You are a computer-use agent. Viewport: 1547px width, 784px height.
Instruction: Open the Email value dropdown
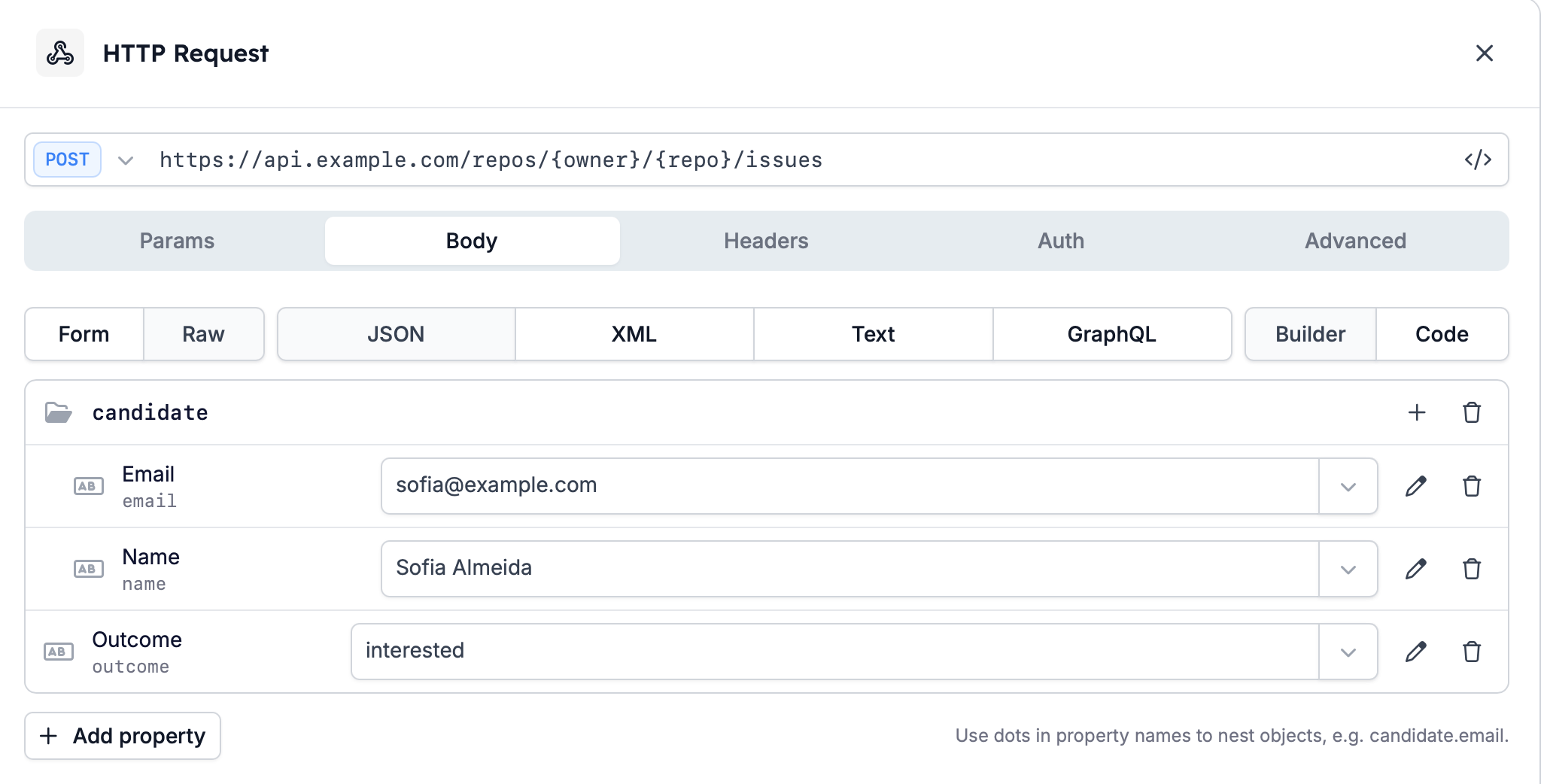tap(1348, 486)
